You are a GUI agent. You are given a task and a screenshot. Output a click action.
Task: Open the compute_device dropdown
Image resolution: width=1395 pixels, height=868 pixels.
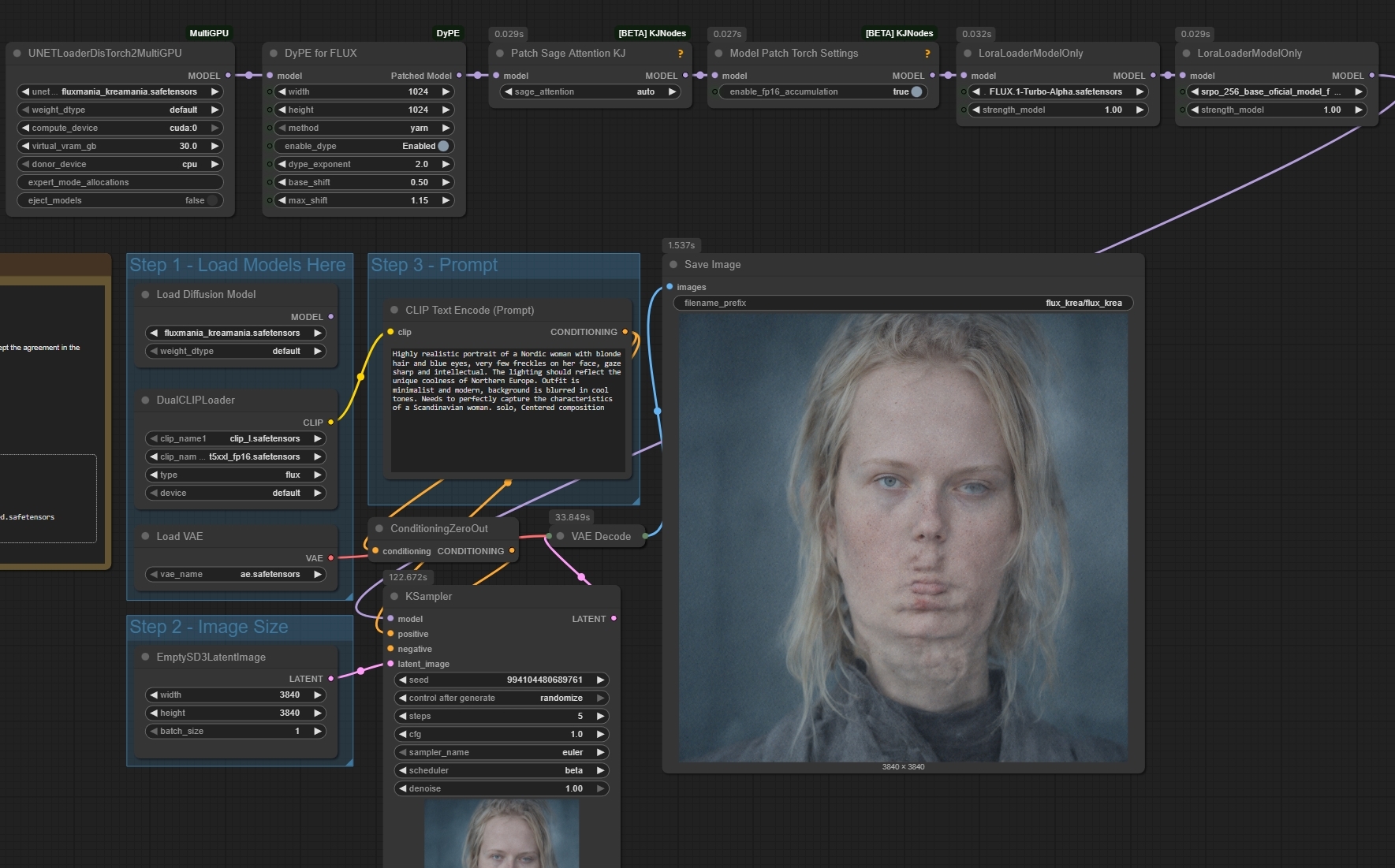pyautogui.click(x=120, y=129)
